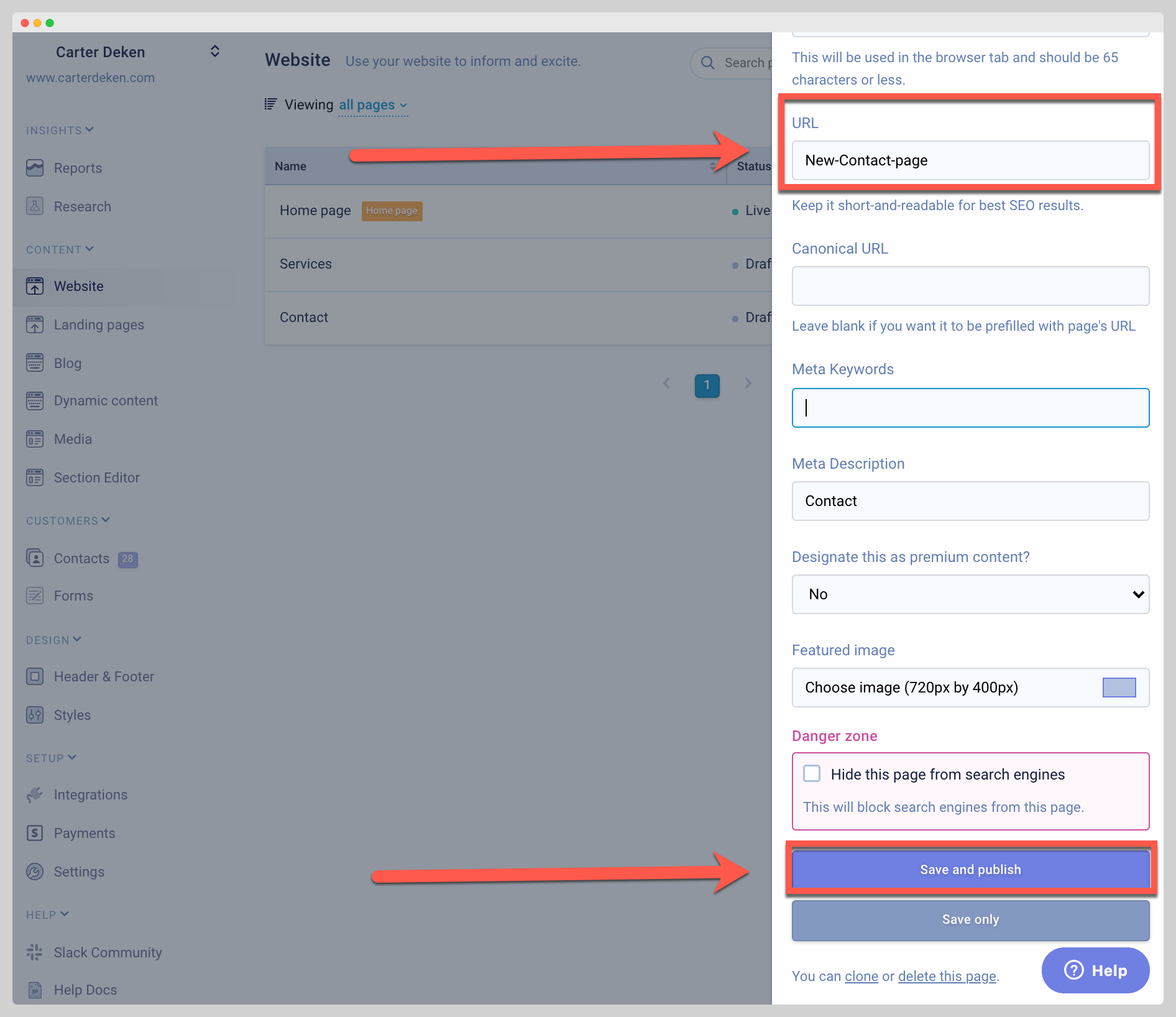This screenshot has width=1176, height=1017.
Task: Collapse the INSIGHTS sidebar section
Action: [60, 130]
